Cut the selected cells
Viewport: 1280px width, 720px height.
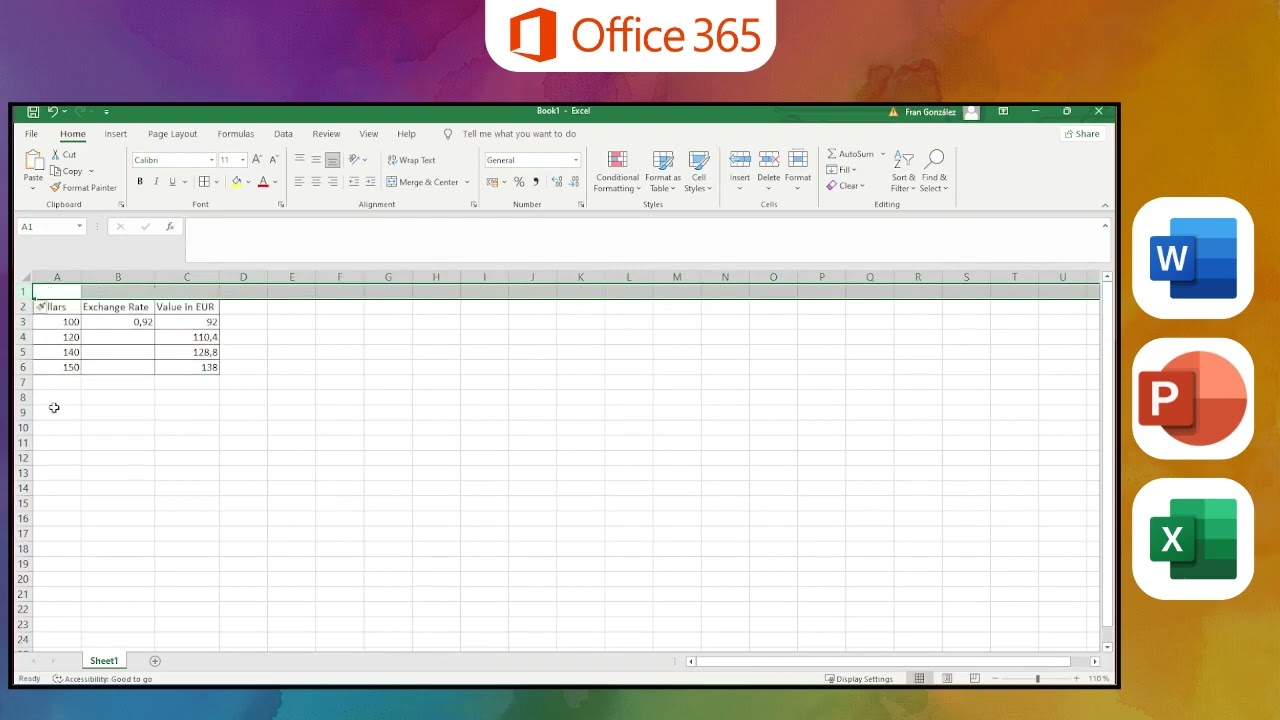click(63, 155)
